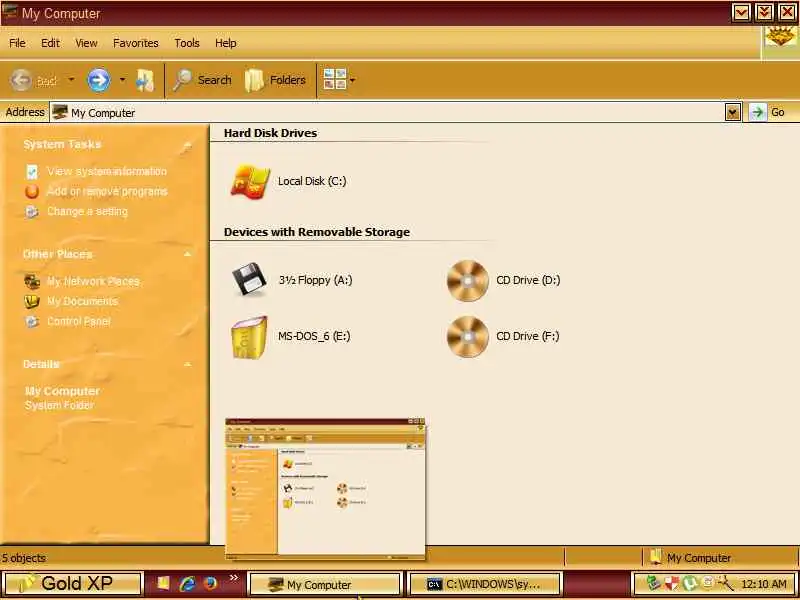Viewport: 800px width, 600px height.
Task: Open My Network Places link
Action: click(93, 281)
